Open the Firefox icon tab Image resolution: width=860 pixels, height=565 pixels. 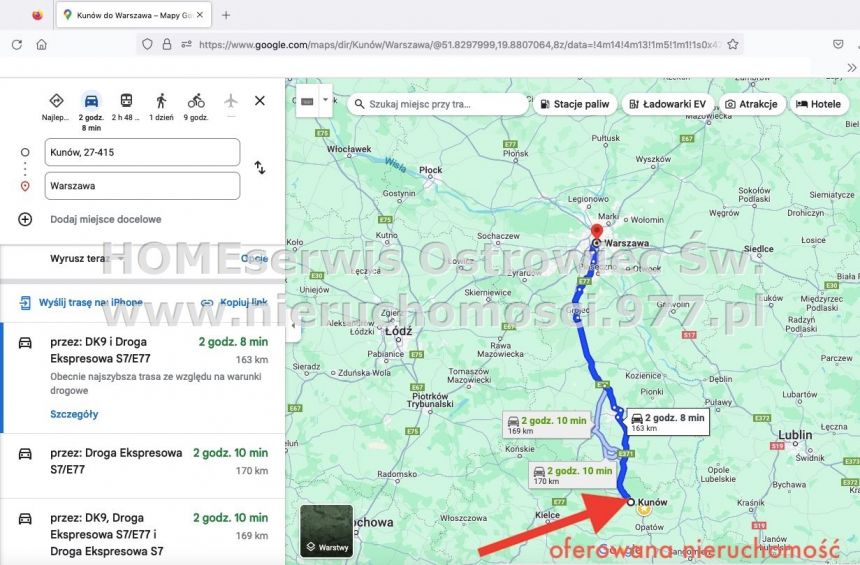pos(37,15)
